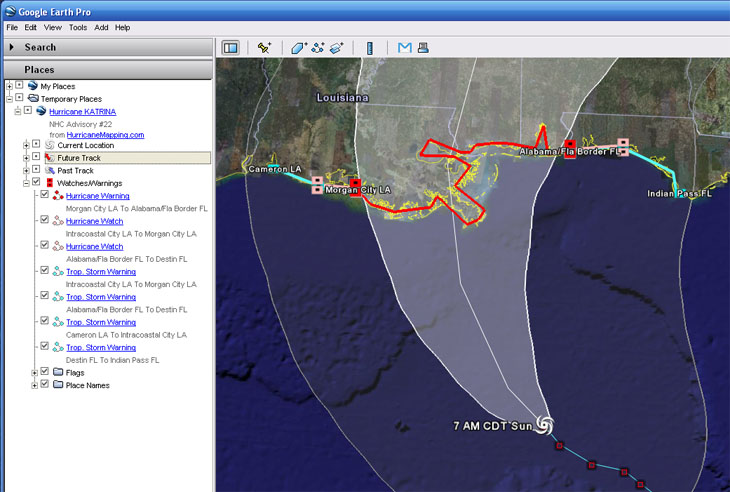This screenshot has height=492, width=730.
Task: Toggle the Place Names checkbox
Action: tap(44, 384)
